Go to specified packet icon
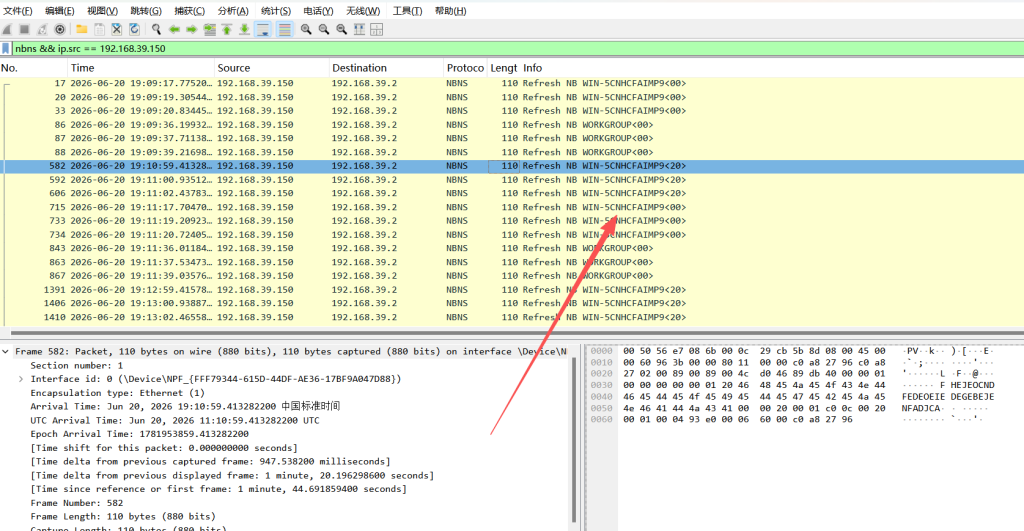The image size is (1024, 531). click(210, 29)
